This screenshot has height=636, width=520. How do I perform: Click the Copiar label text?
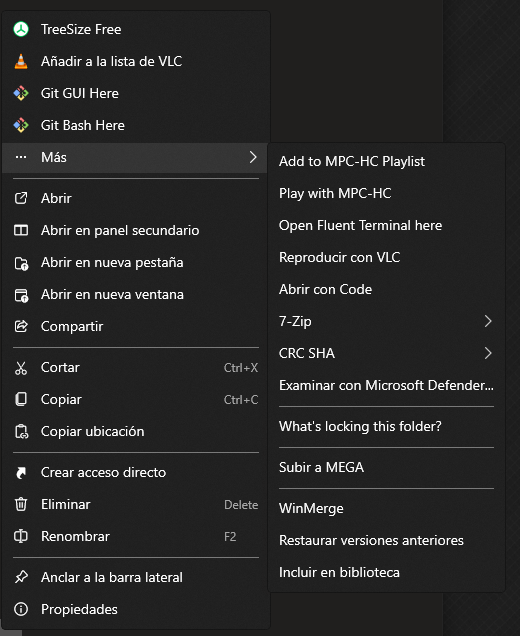pyautogui.click(x=61, y=400)
